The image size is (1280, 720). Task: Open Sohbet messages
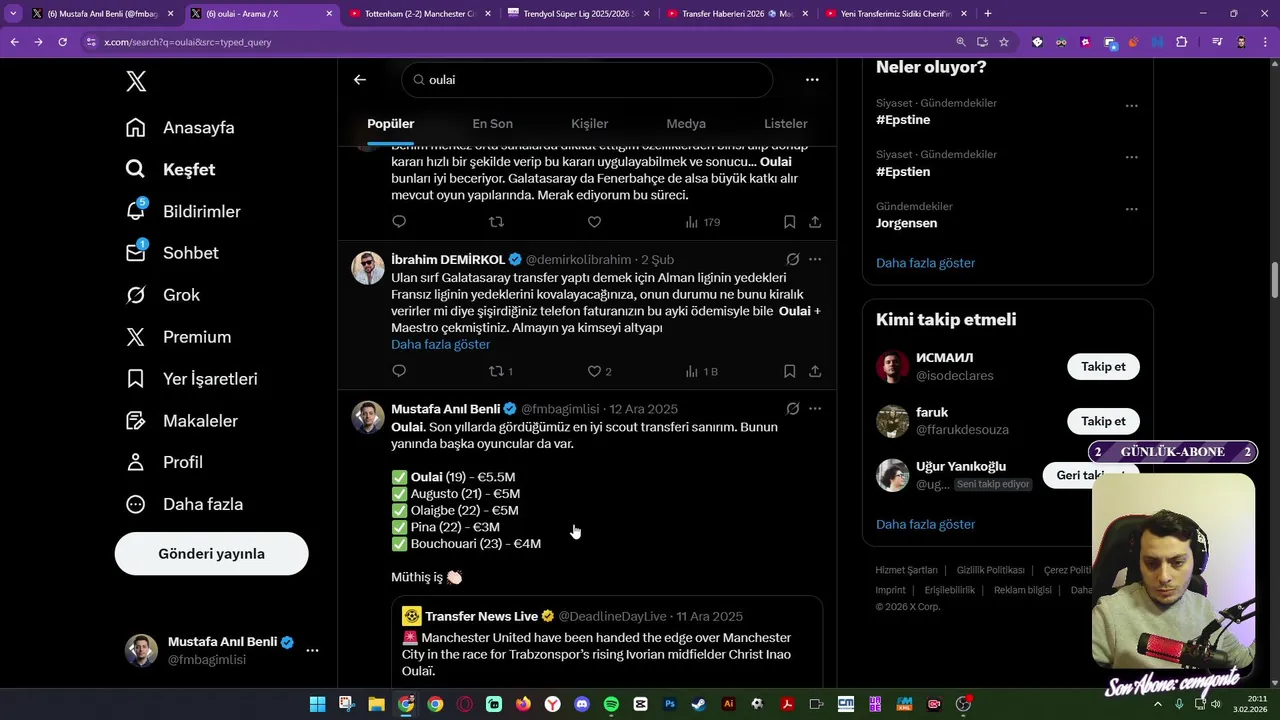click(171, 253)
